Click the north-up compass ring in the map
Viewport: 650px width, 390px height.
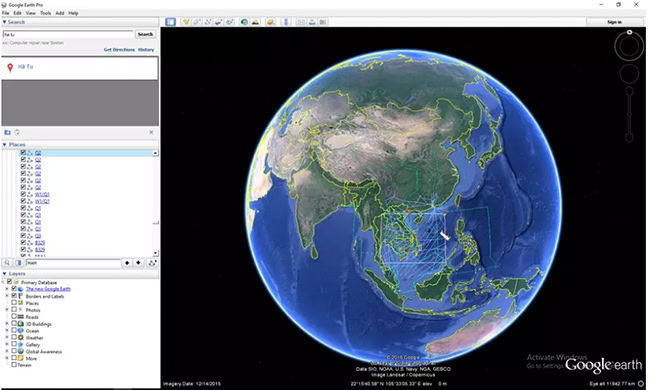pos(629,46)
